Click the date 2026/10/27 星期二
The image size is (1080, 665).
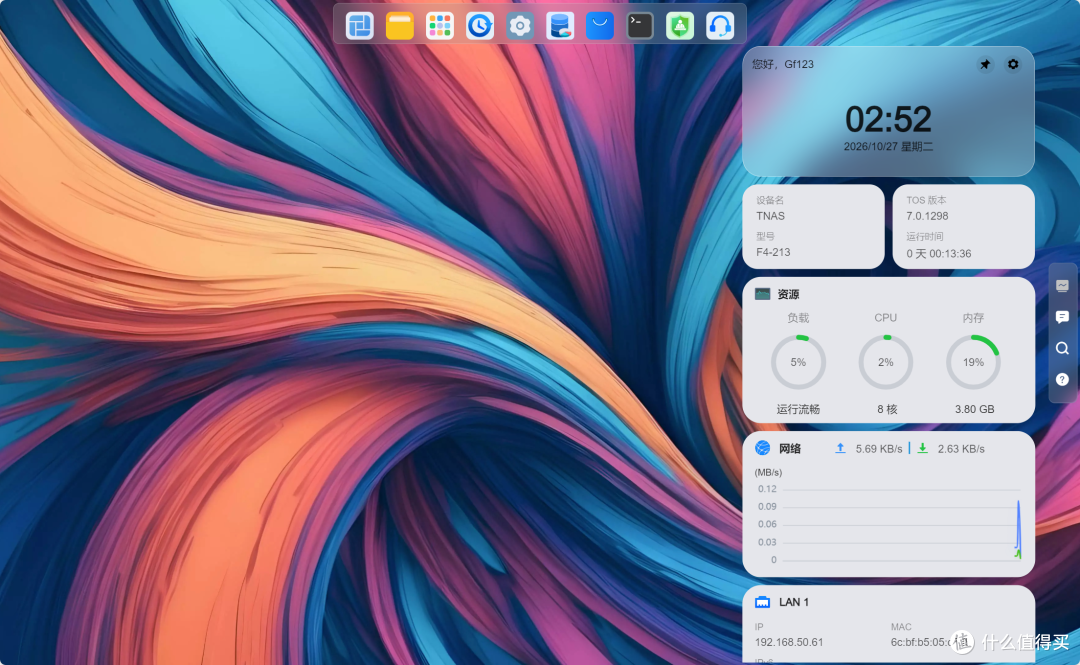889,147
